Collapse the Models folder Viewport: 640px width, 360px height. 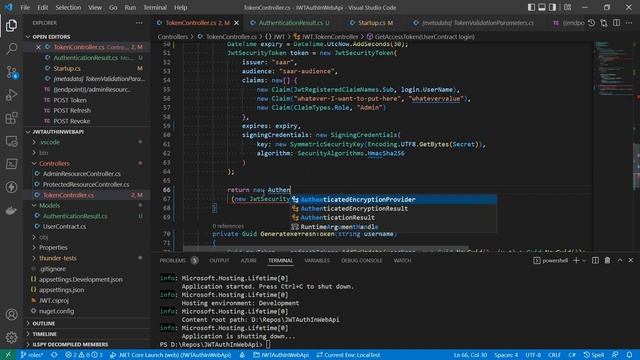49,205
